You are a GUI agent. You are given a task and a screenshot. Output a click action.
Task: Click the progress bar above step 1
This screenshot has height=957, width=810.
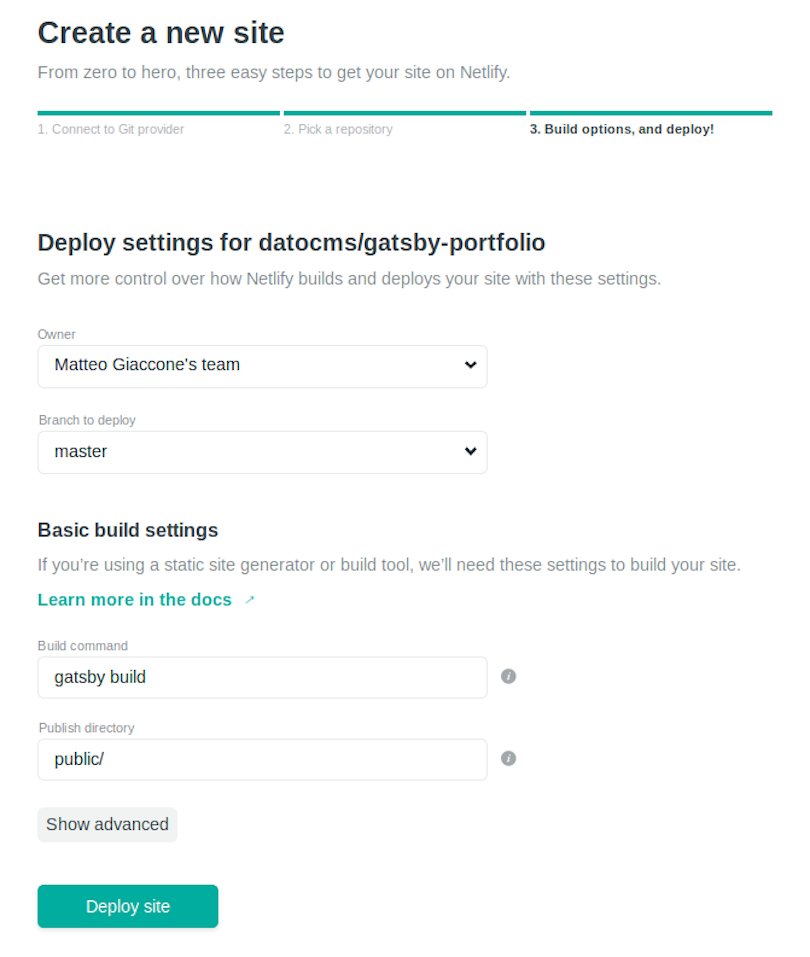click(159, 113)
